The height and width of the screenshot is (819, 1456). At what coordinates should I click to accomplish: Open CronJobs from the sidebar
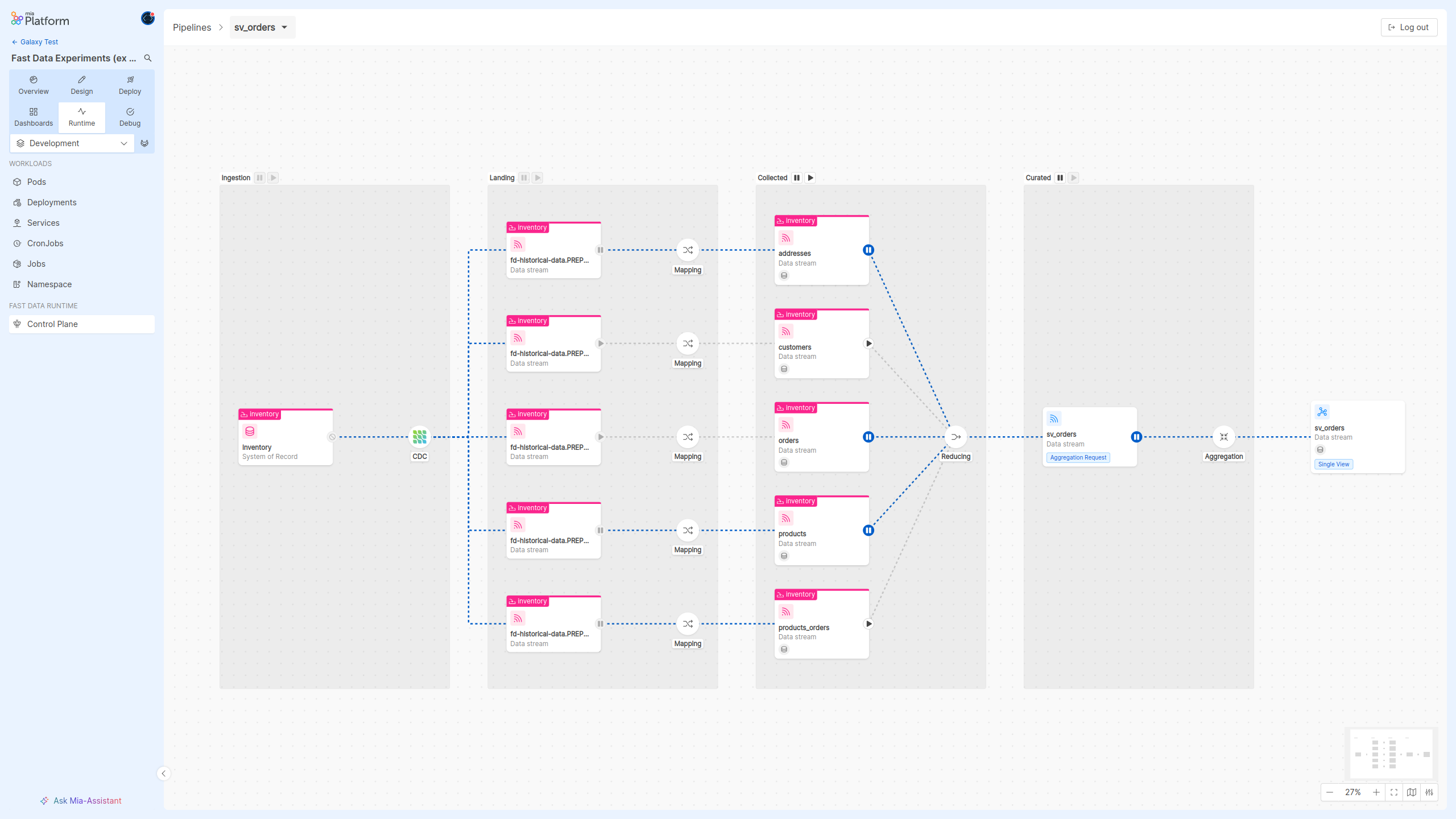click(x=45, y=243)
